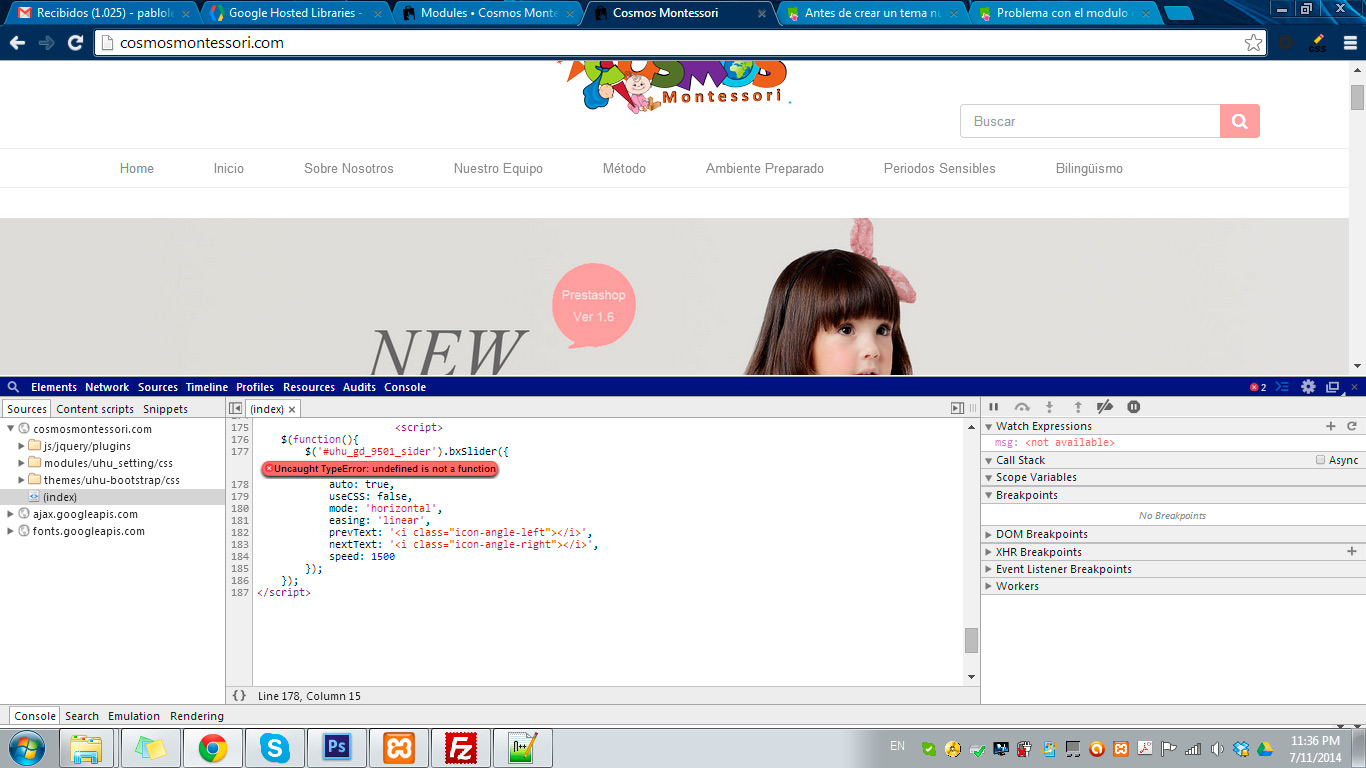The image size is (1366, 768).
Task: Click the Windows Start button
Action: (26, 748)
